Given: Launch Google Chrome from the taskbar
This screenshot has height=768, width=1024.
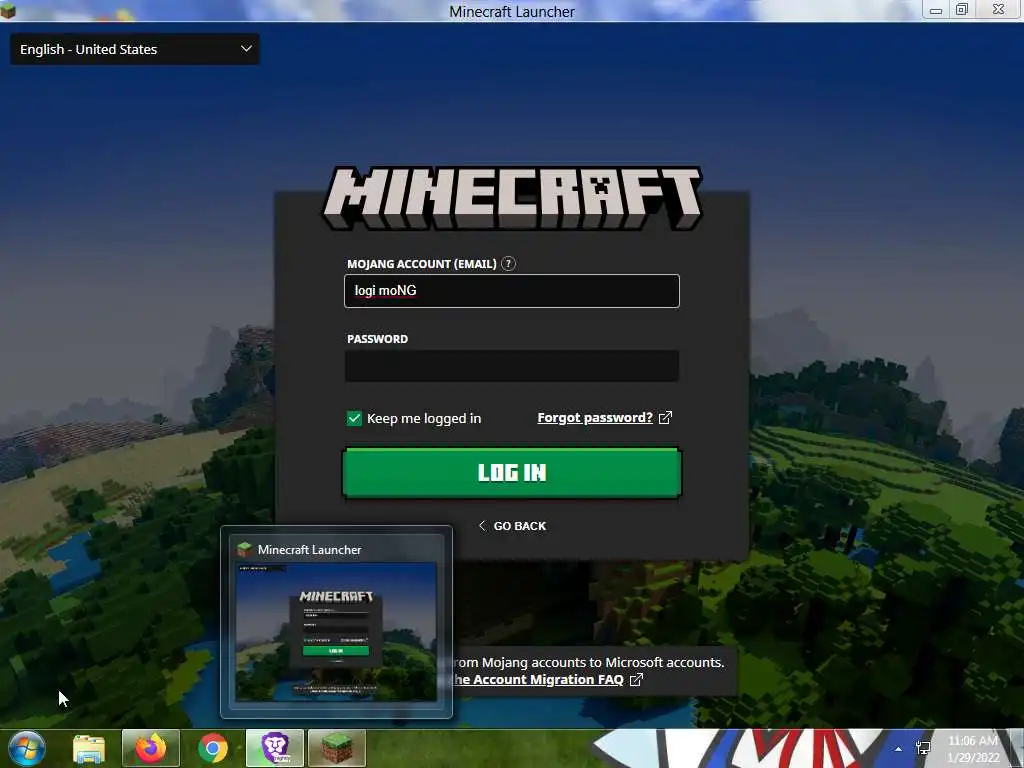Looking at the screenshot, I should [213, 748].
